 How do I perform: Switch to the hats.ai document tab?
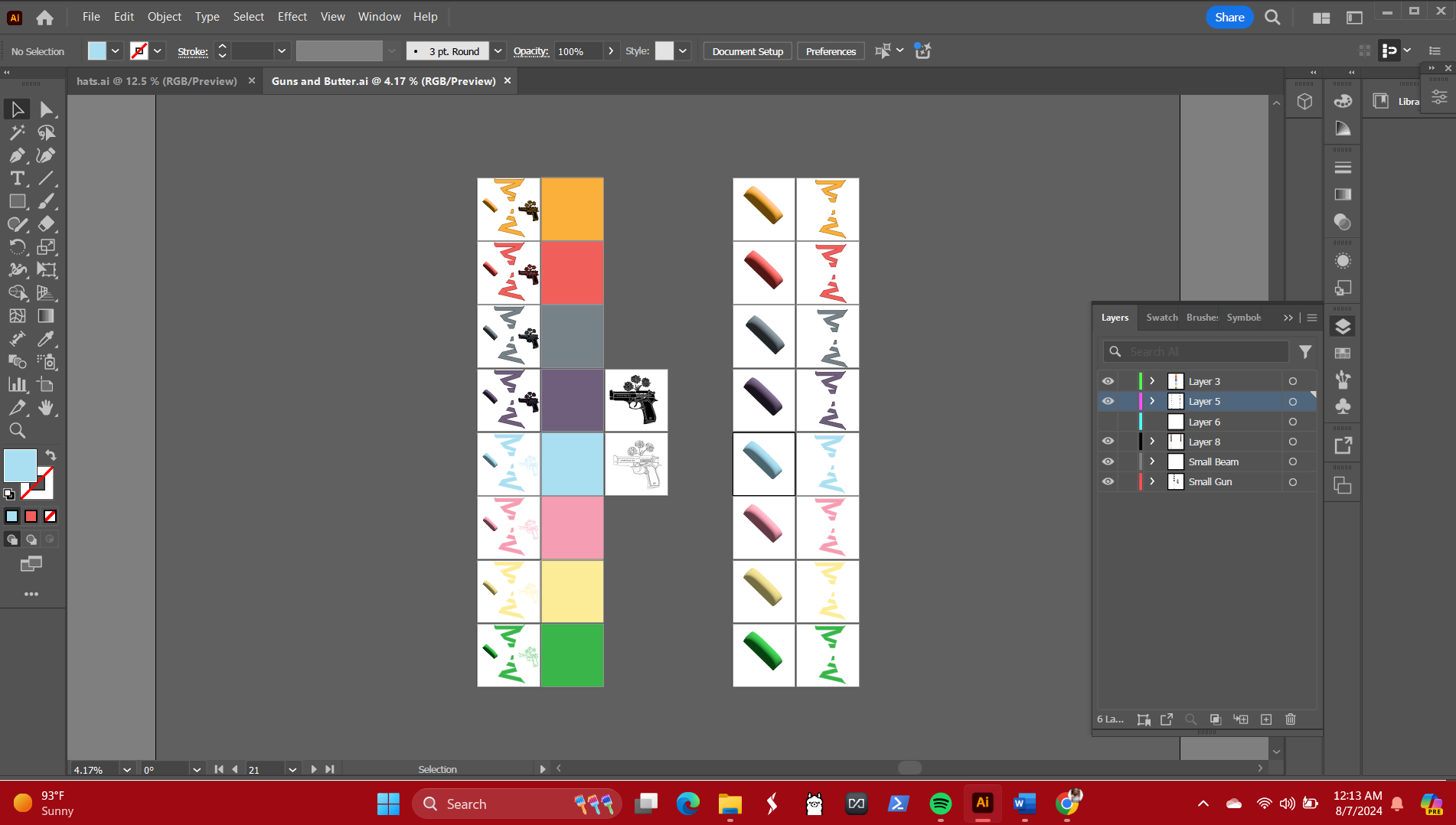coord(157,81)
